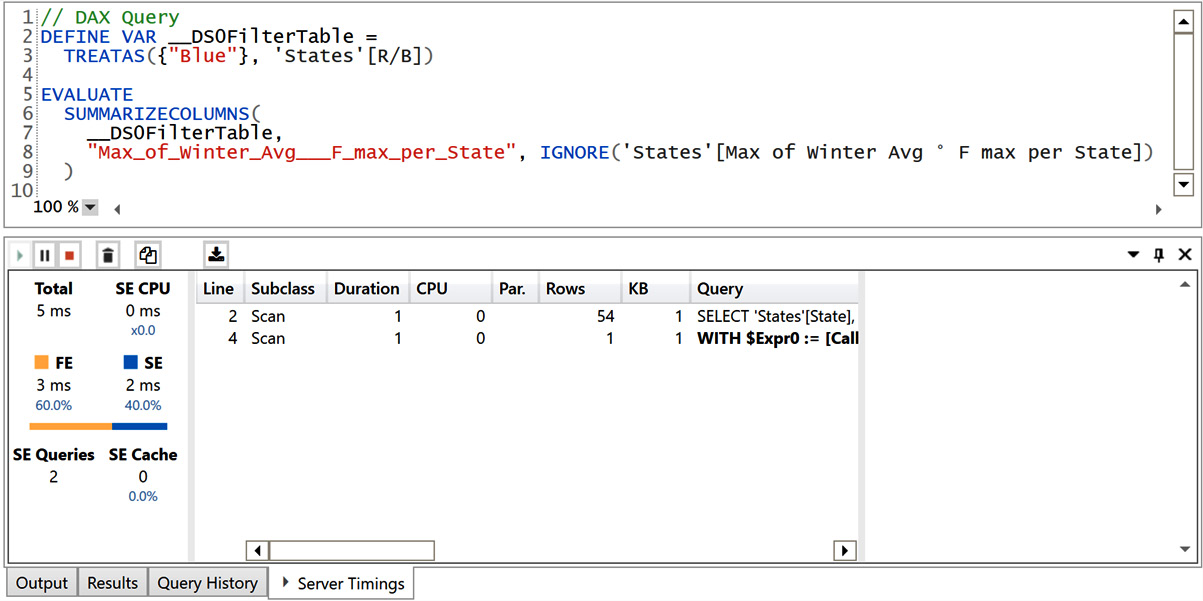
Task: Sort by the Rows column header
Action: point(565,289)
